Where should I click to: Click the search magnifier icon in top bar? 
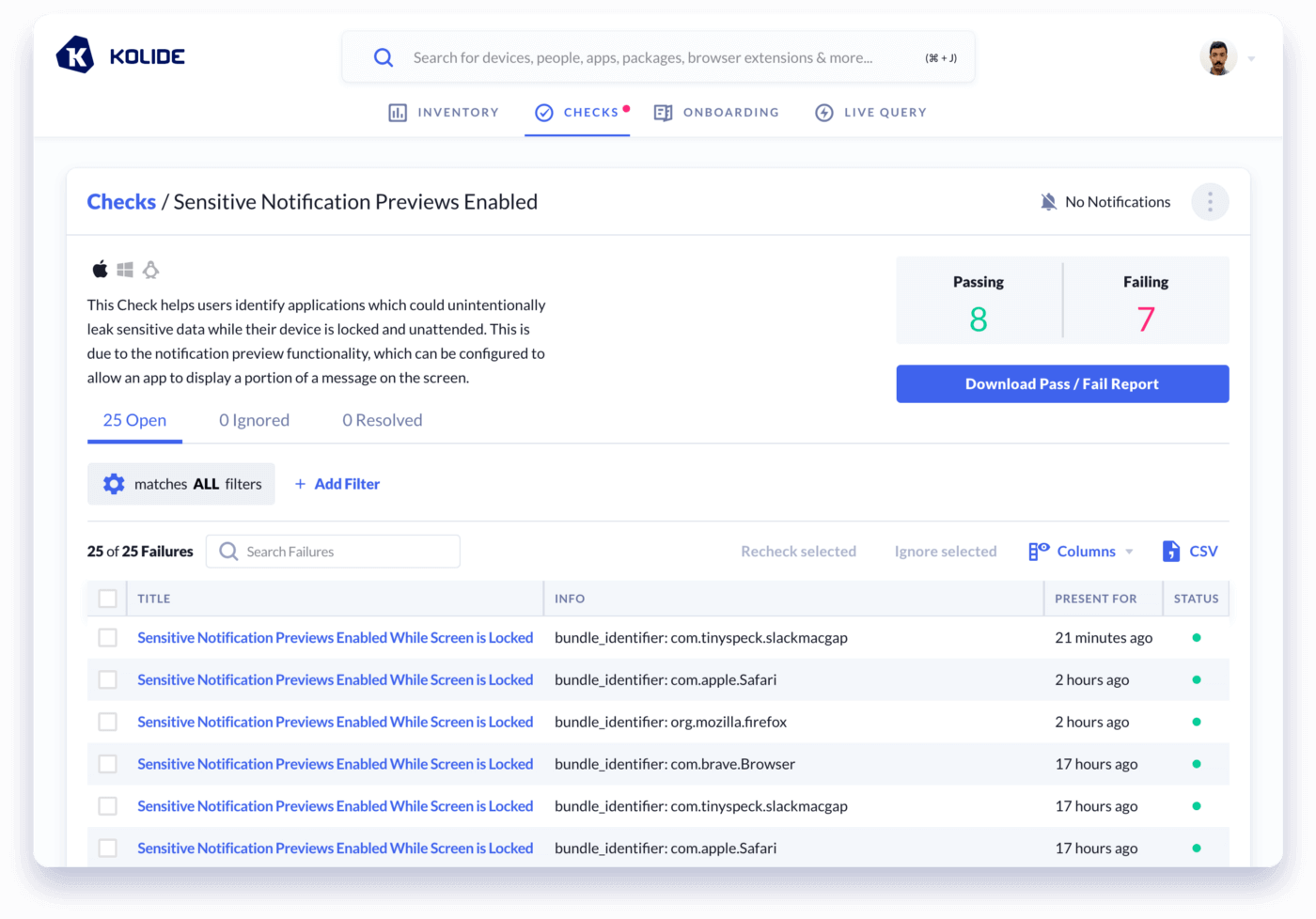click(384, 57)
